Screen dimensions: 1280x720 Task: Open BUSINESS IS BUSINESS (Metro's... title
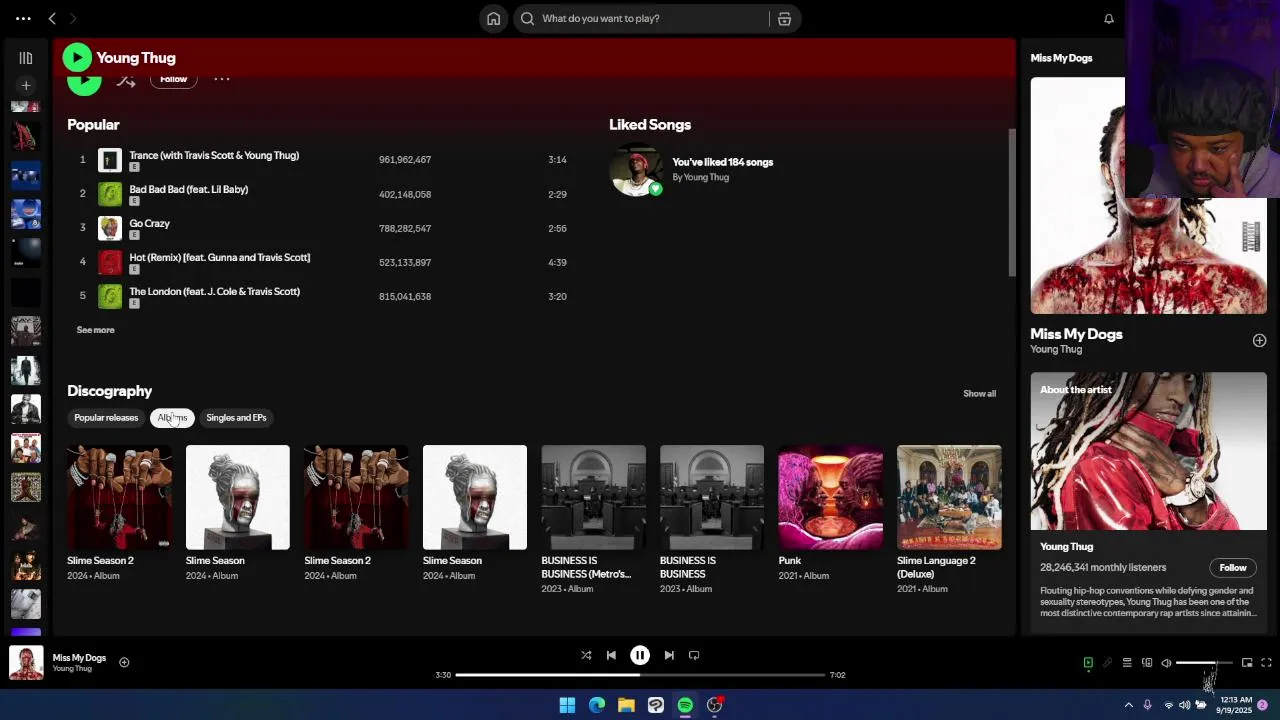pyautogui.click(x=586, y=567)
